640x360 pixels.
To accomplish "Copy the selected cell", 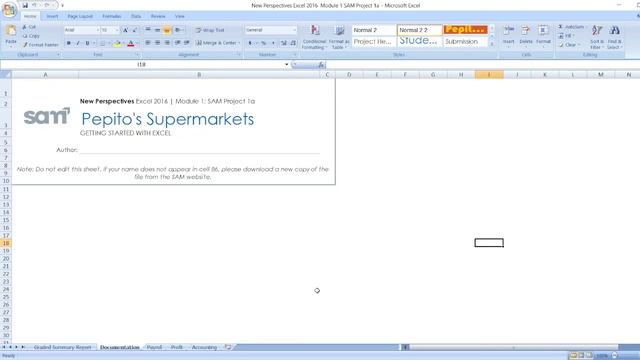I will click(x=31, y=36).
